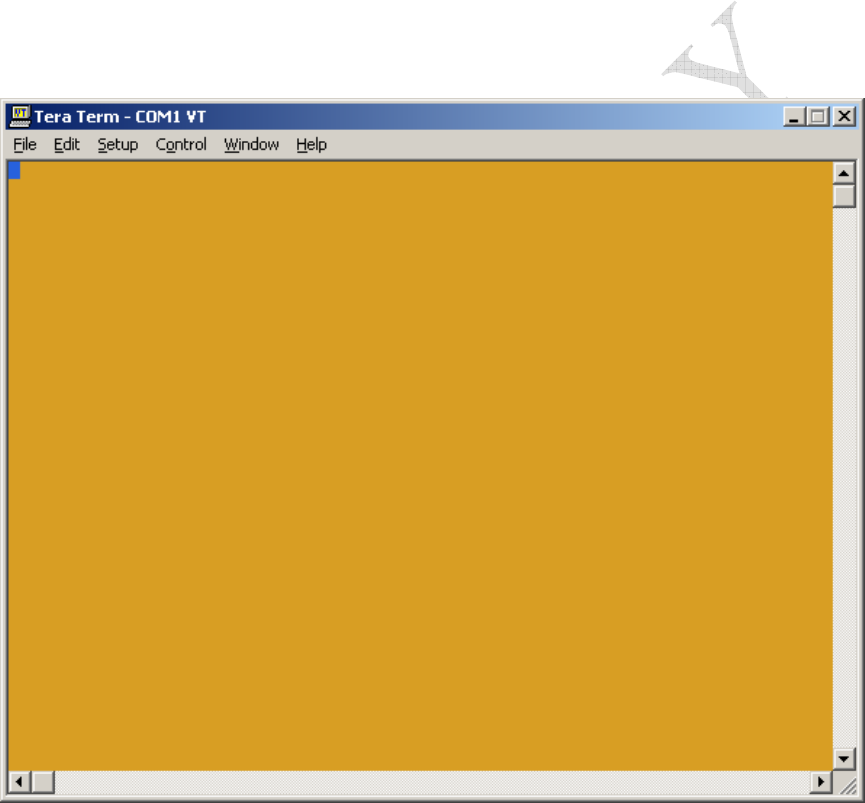865x803 pixels.
Task: Click the blue terminal cursor block
Action: tap(14, 170)
